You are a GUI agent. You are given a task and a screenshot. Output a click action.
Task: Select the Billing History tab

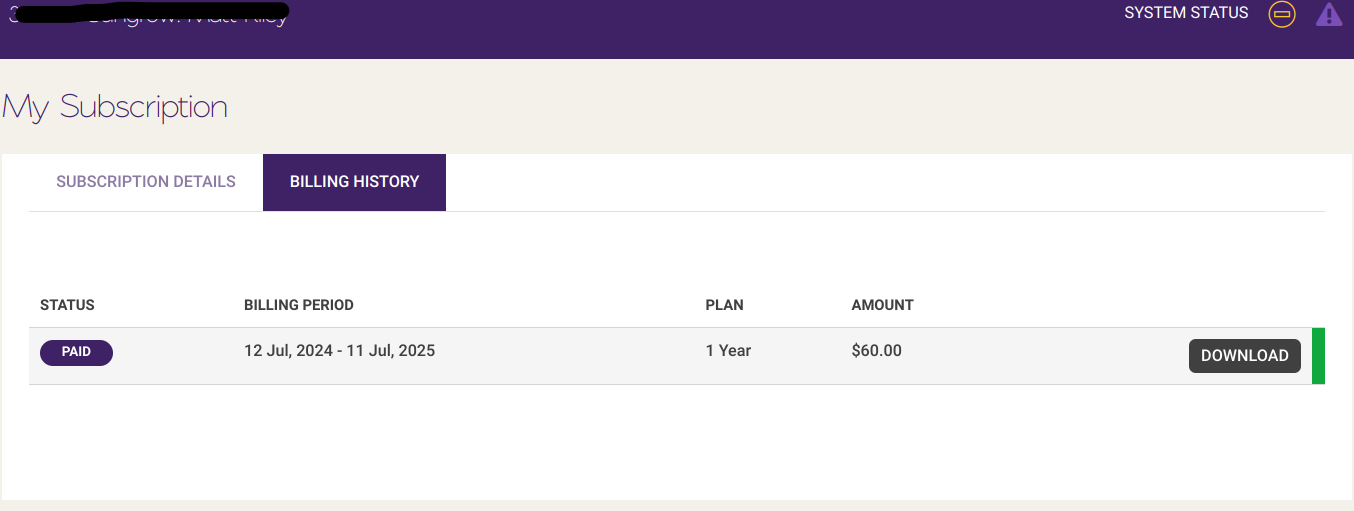point(354,182)
